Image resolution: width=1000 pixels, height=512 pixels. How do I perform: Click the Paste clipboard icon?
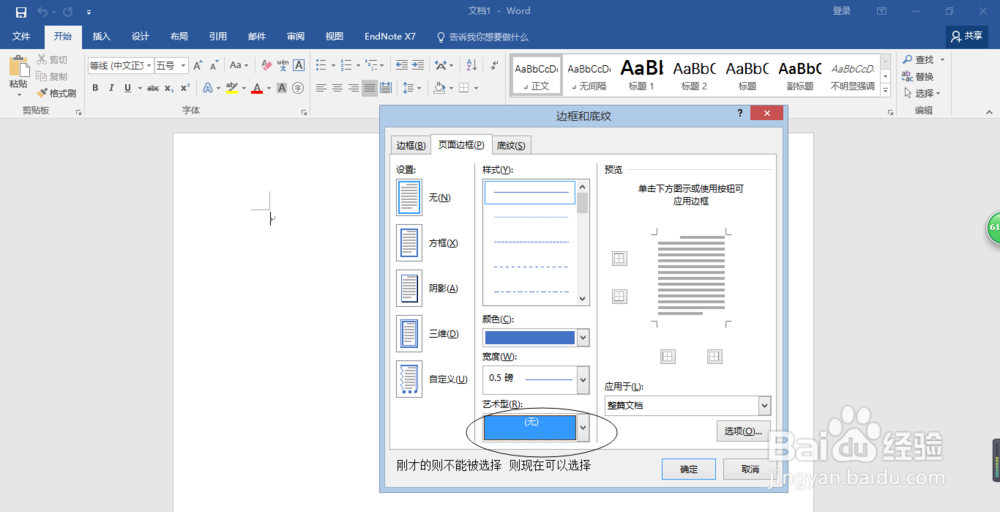18,67
